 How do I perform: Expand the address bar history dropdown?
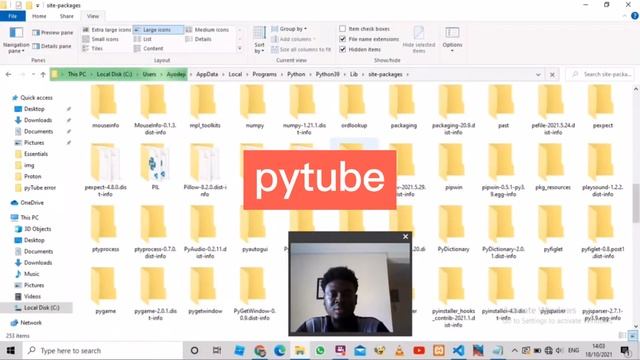tap(538, 75)
